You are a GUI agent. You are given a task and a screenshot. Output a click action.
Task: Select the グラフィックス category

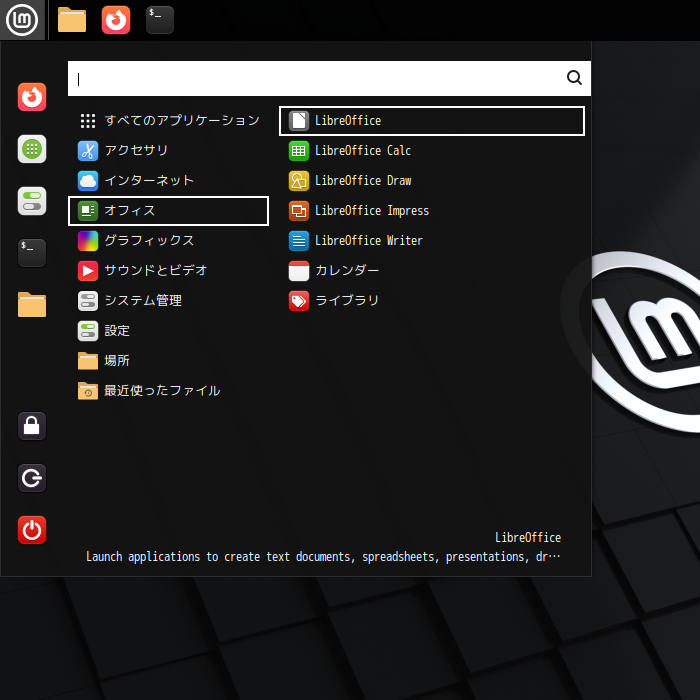click(168, 241)
